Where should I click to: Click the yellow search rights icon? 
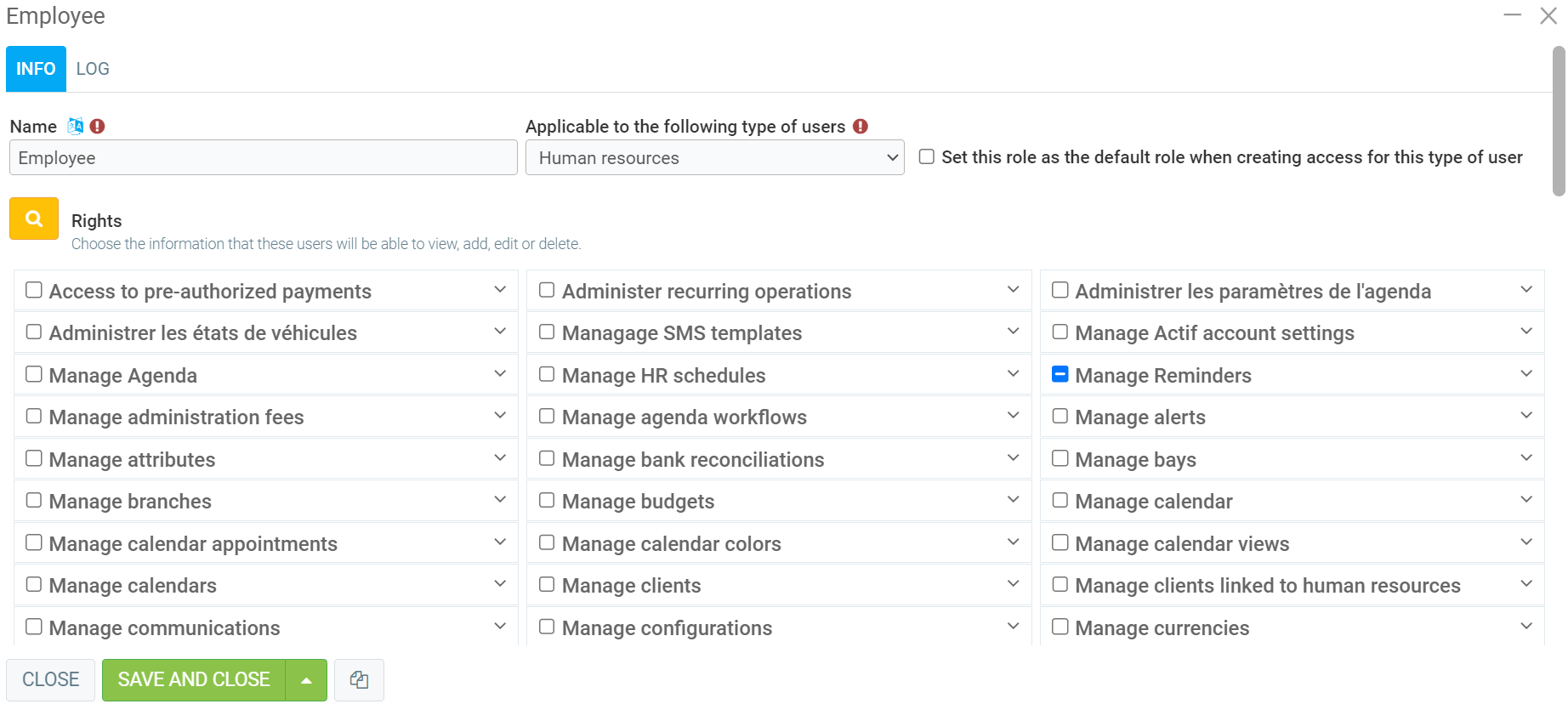[34, 219]
